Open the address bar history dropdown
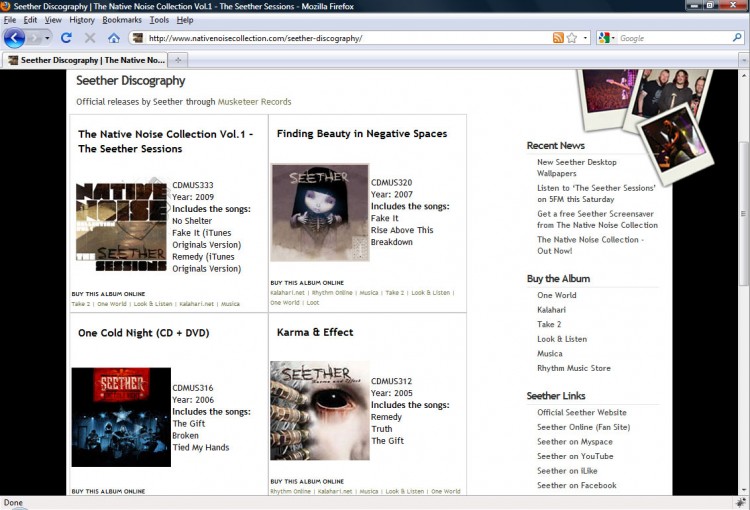Viewport: 750px width, 510px height. pos(585,38)
